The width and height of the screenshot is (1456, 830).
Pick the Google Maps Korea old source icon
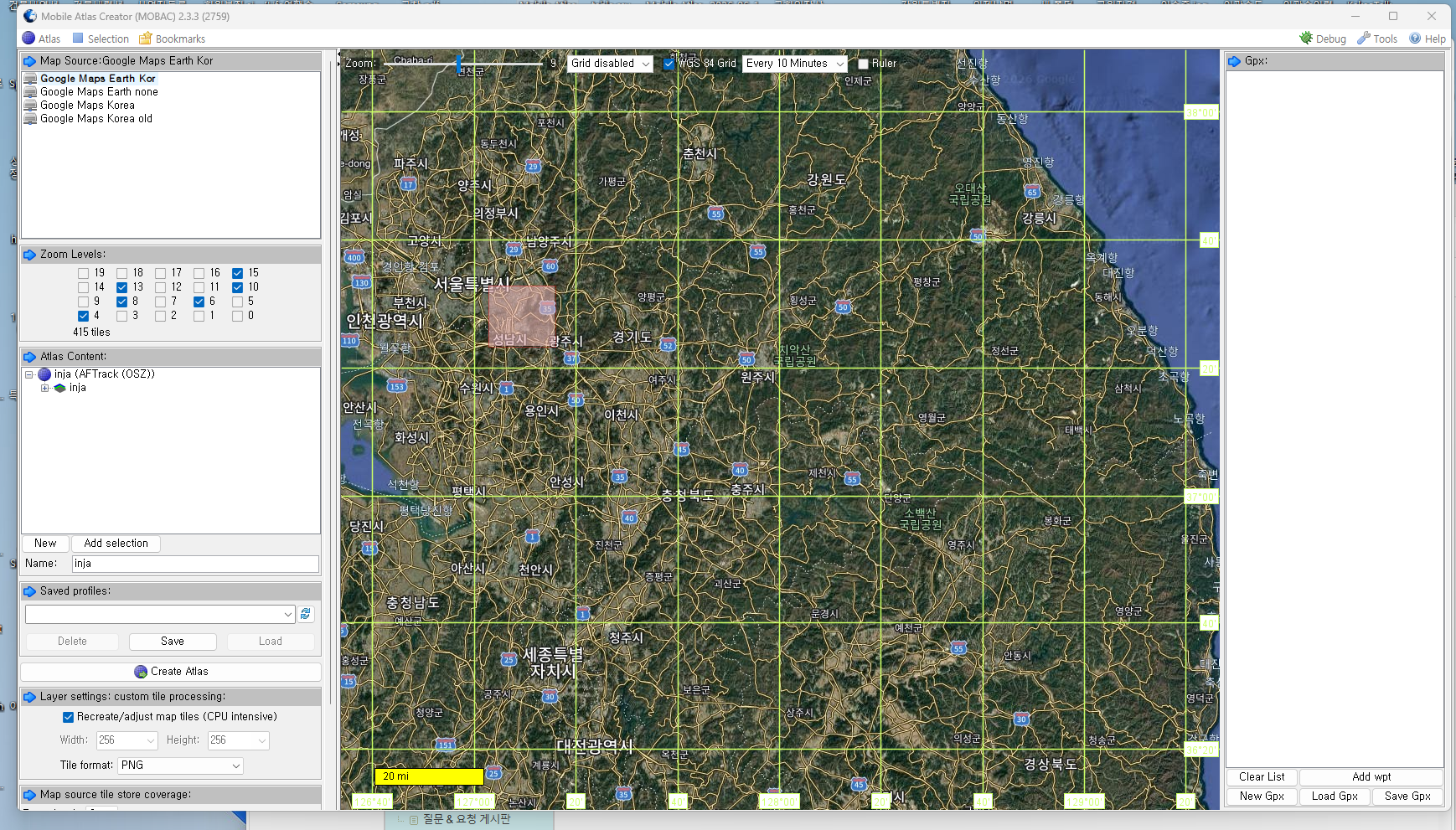click(30, 119)
